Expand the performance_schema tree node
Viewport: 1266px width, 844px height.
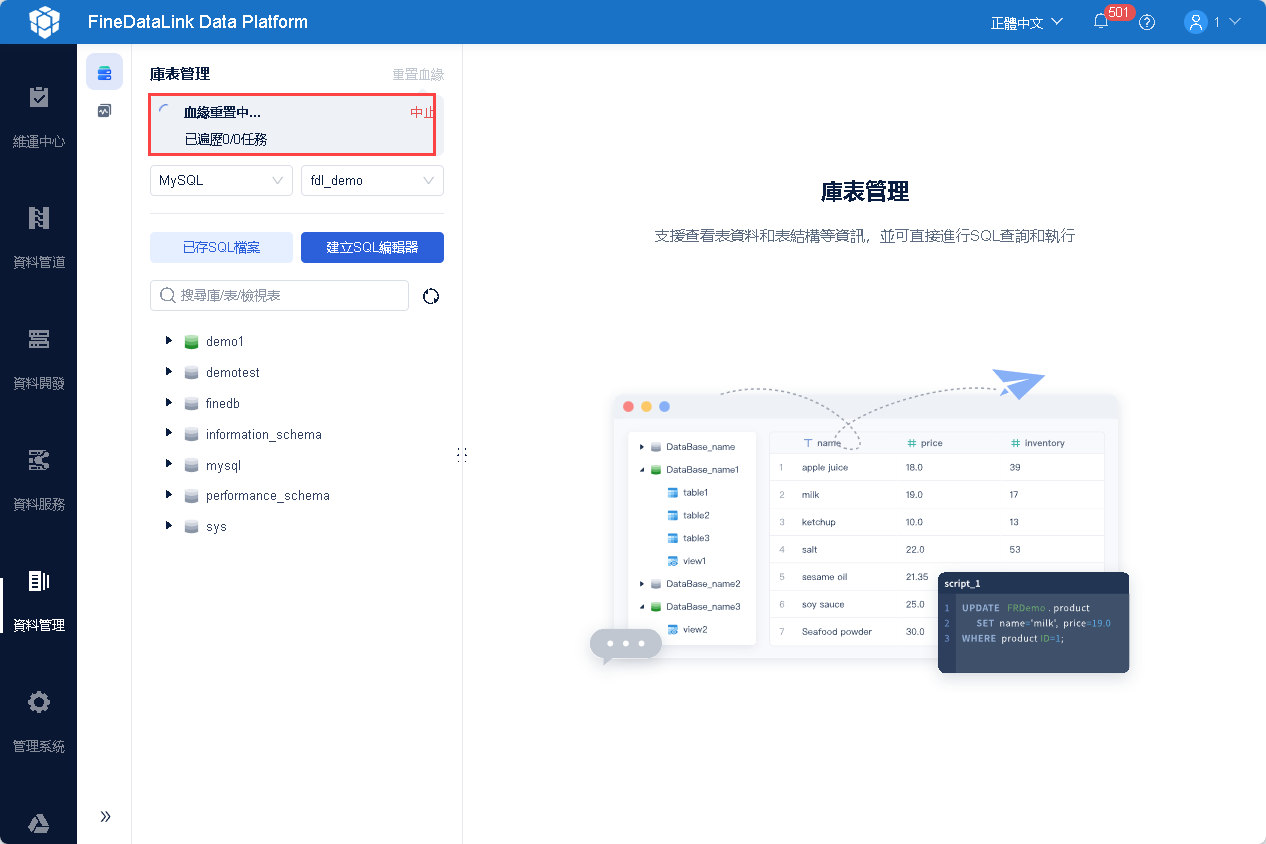[169, 495]
